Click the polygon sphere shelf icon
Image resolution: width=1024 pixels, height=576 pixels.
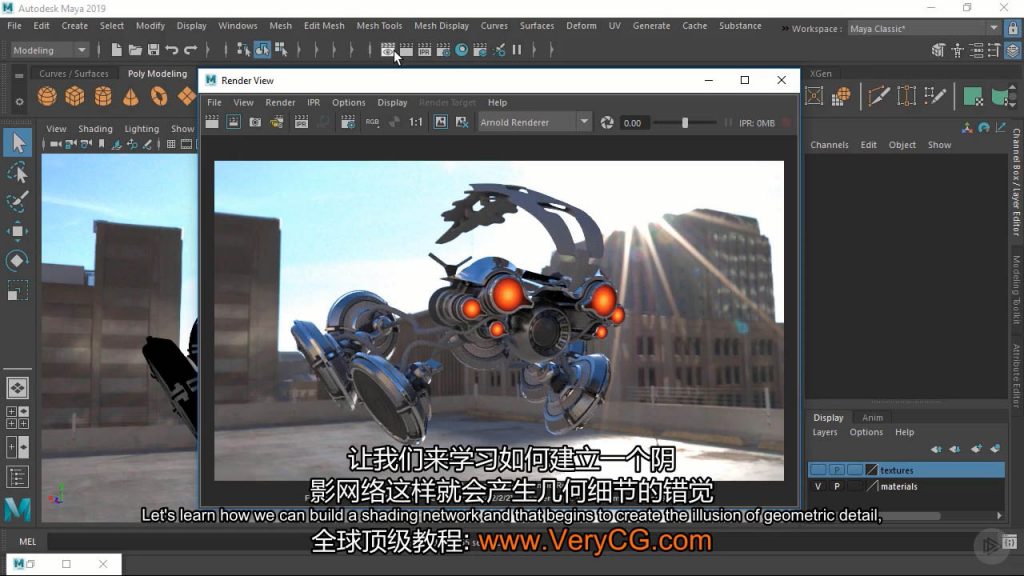point(47,96)
